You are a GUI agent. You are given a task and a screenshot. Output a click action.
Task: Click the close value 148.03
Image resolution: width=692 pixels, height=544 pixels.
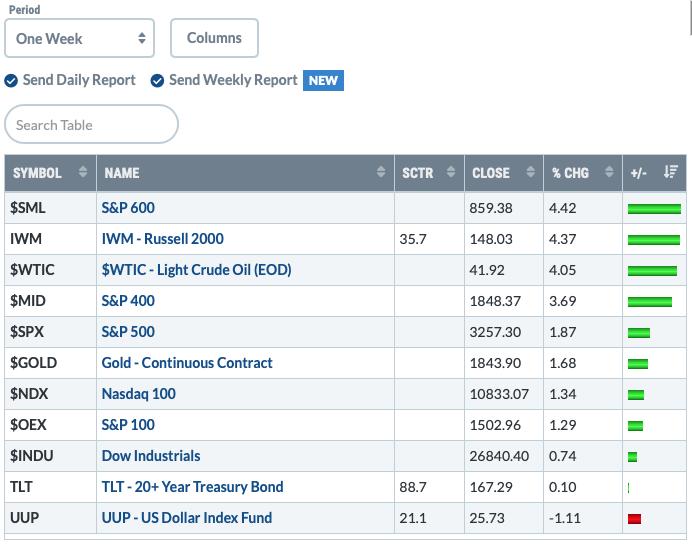click(x=491, y=239)
